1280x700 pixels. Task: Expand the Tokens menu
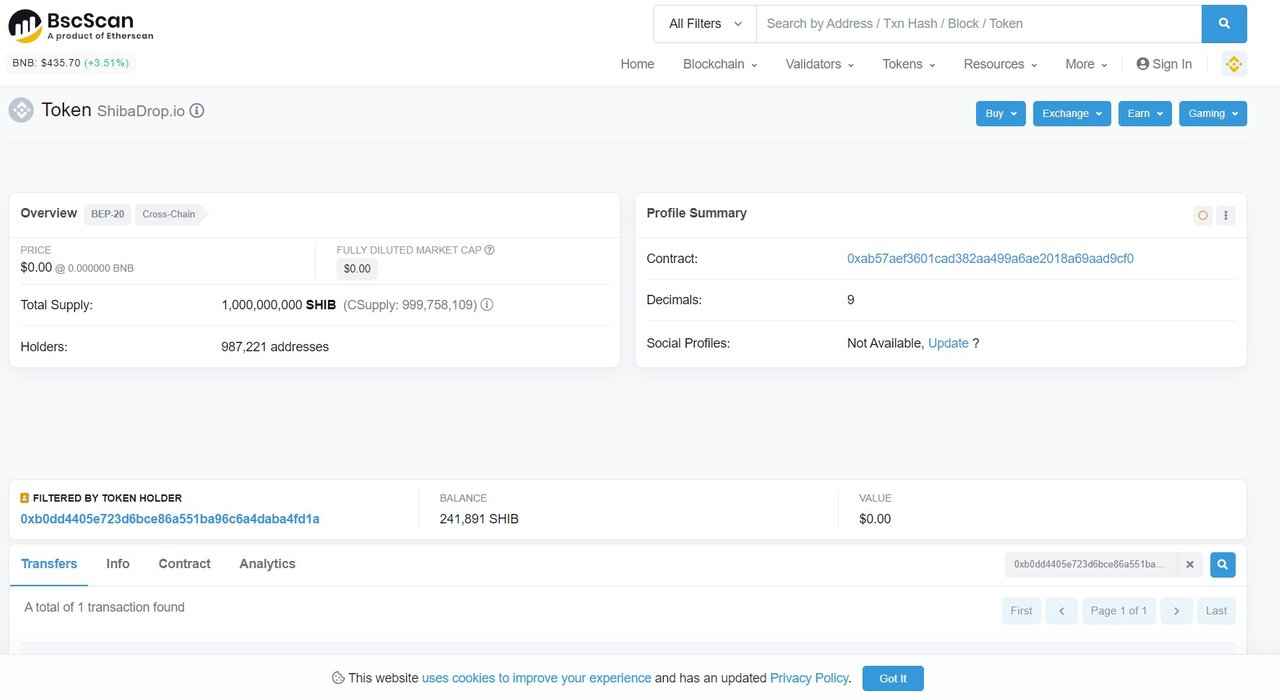[909, 64]
